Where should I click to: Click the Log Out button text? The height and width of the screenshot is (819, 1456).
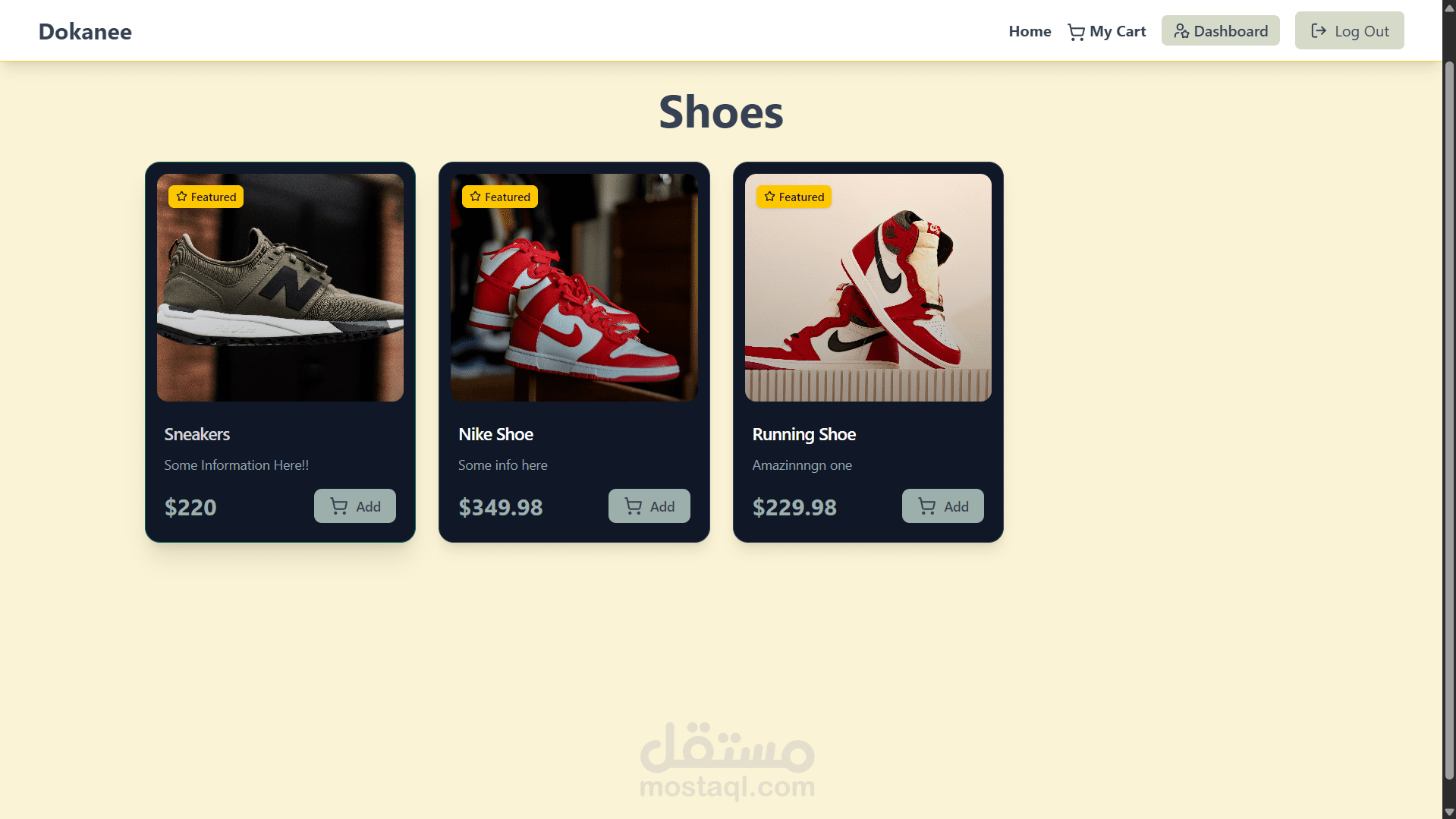1362,31
